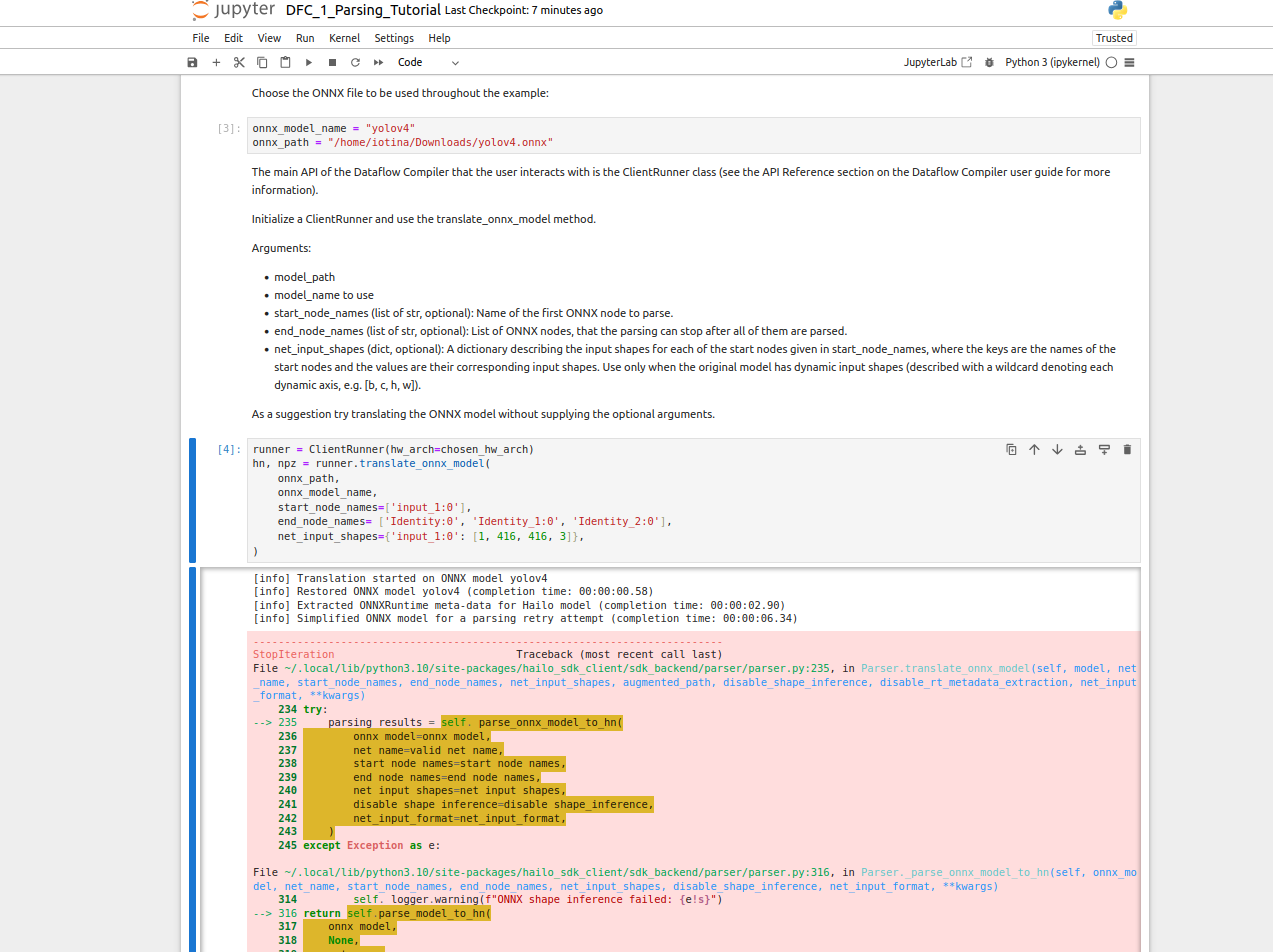The height and width of the screenshot is (952, 1273).
Task: Collapse cell 4 using its blue left bar
Action: [x=193, y=500]
